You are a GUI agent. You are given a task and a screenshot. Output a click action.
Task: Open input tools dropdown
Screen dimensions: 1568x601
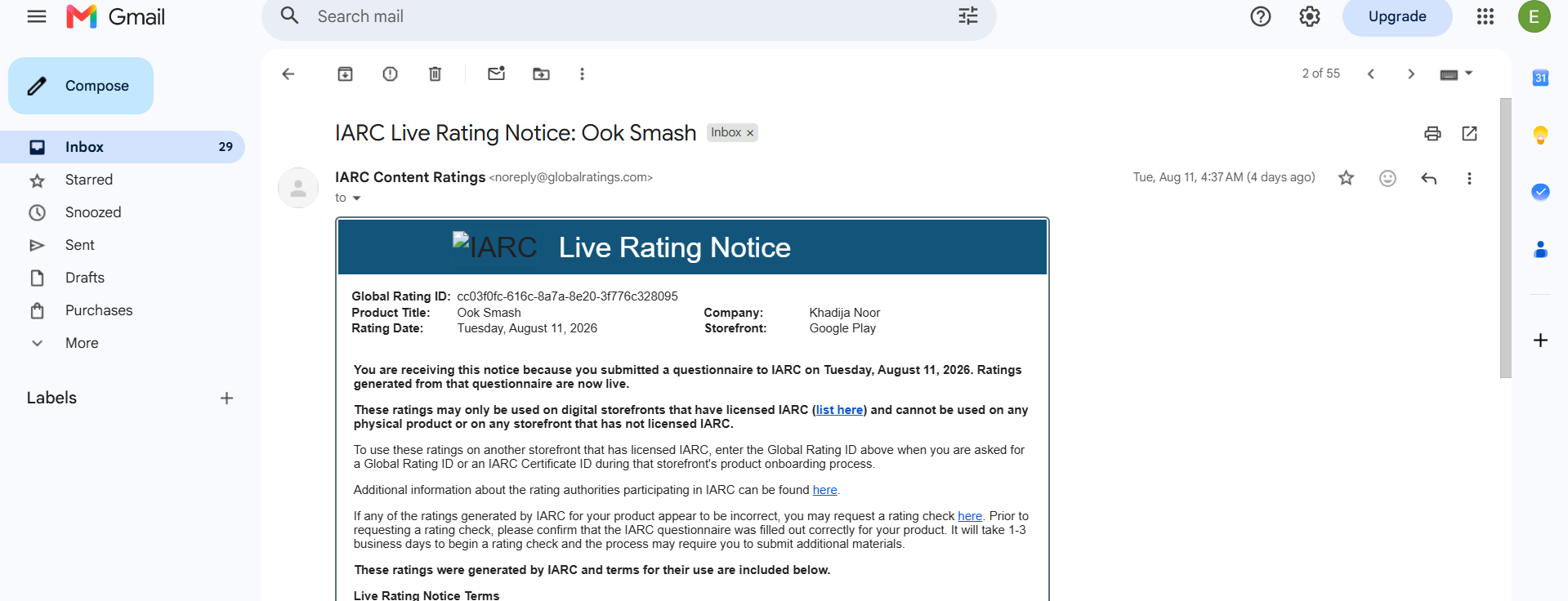tap(1456, 74)
